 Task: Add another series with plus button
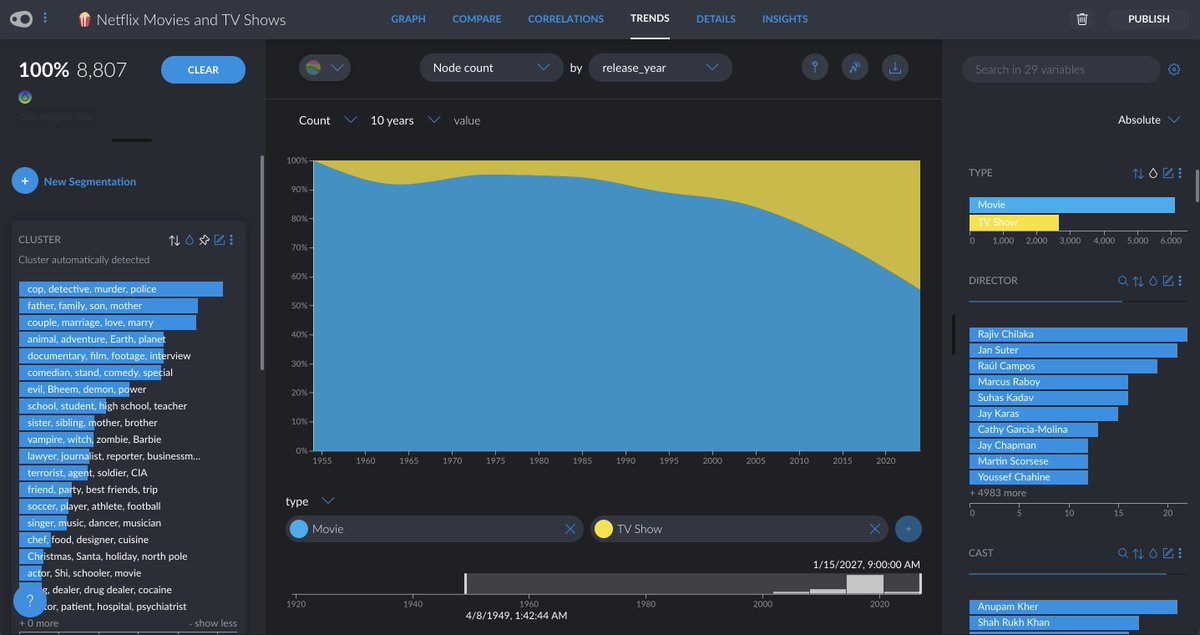(x=908, y=529)
